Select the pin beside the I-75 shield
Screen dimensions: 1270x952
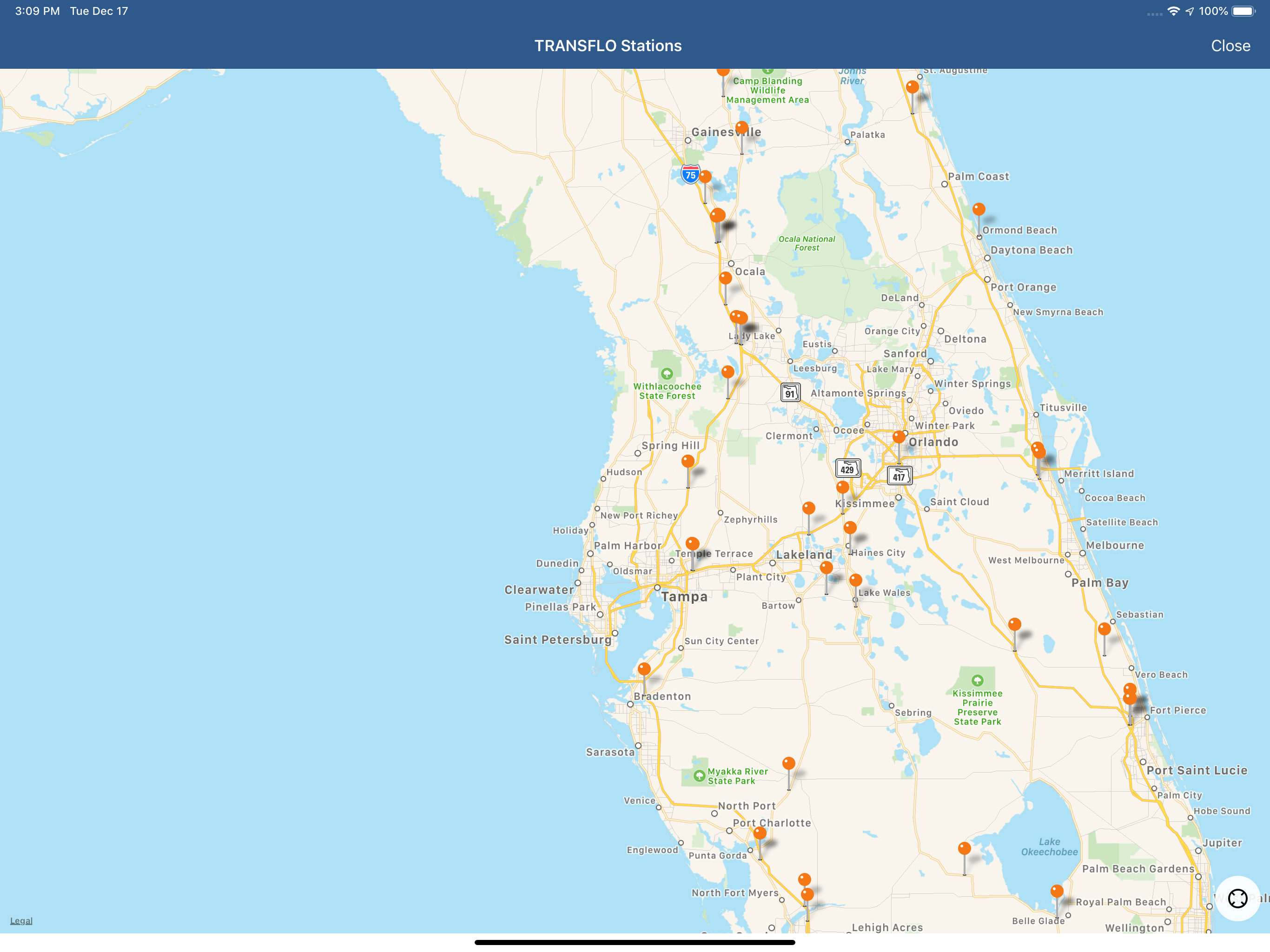[705, 177]
